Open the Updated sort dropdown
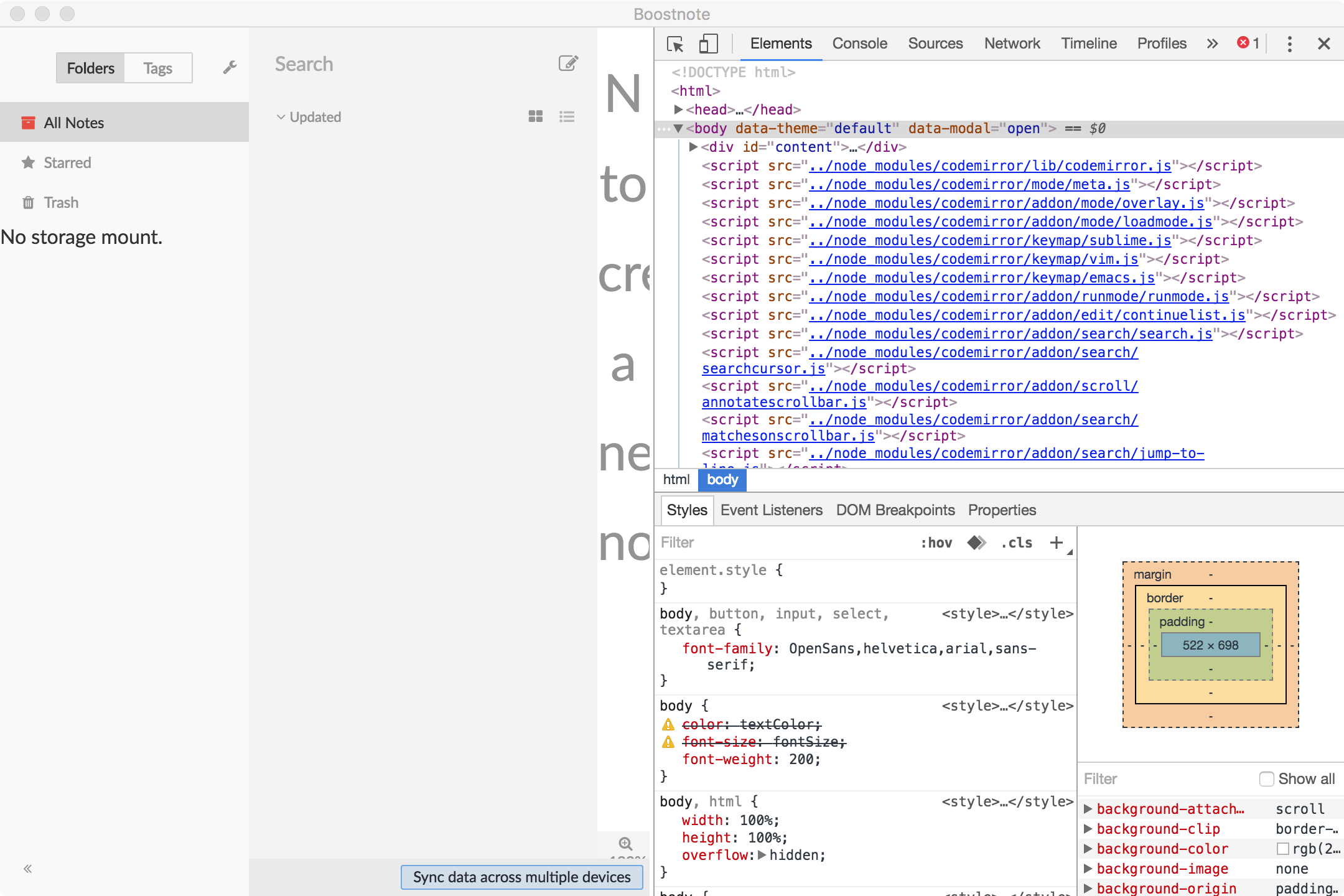Viewport: 1344px width, 896px height. tap(309, 117)
